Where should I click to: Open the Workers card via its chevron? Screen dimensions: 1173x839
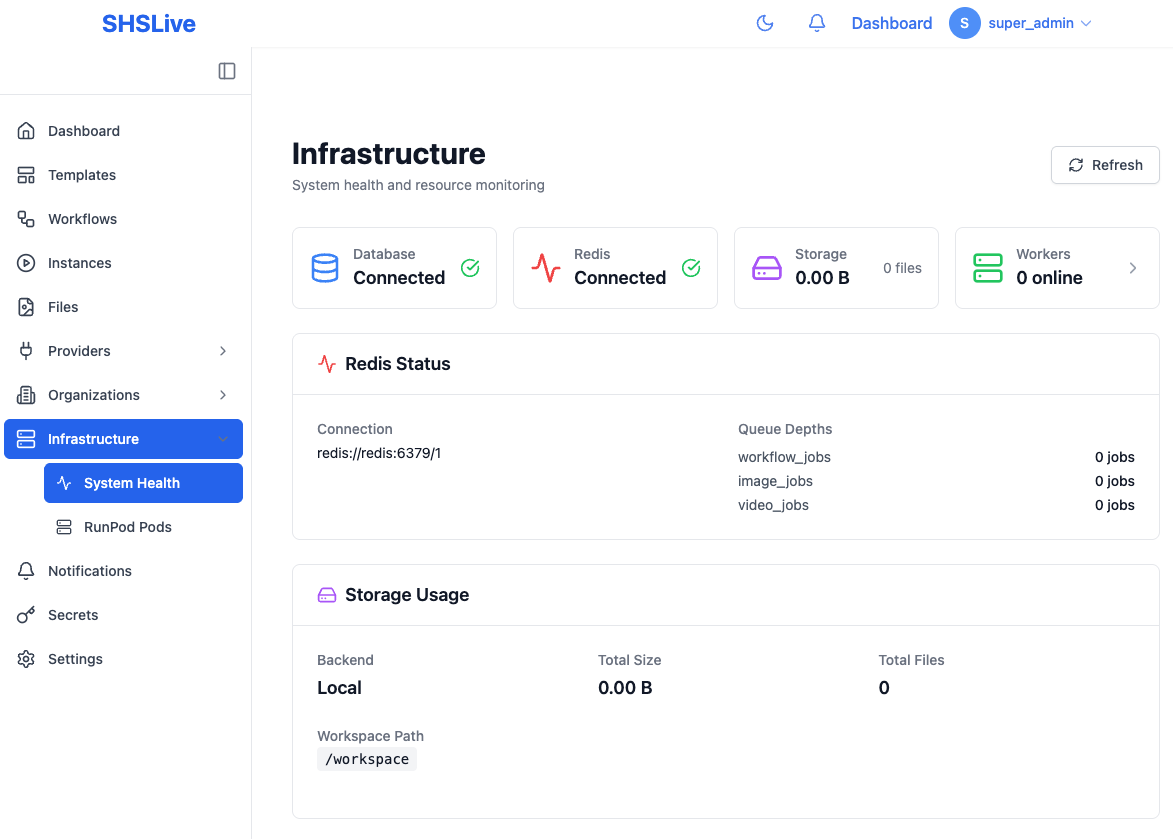pyautogui.click(x=1132, y=267)
